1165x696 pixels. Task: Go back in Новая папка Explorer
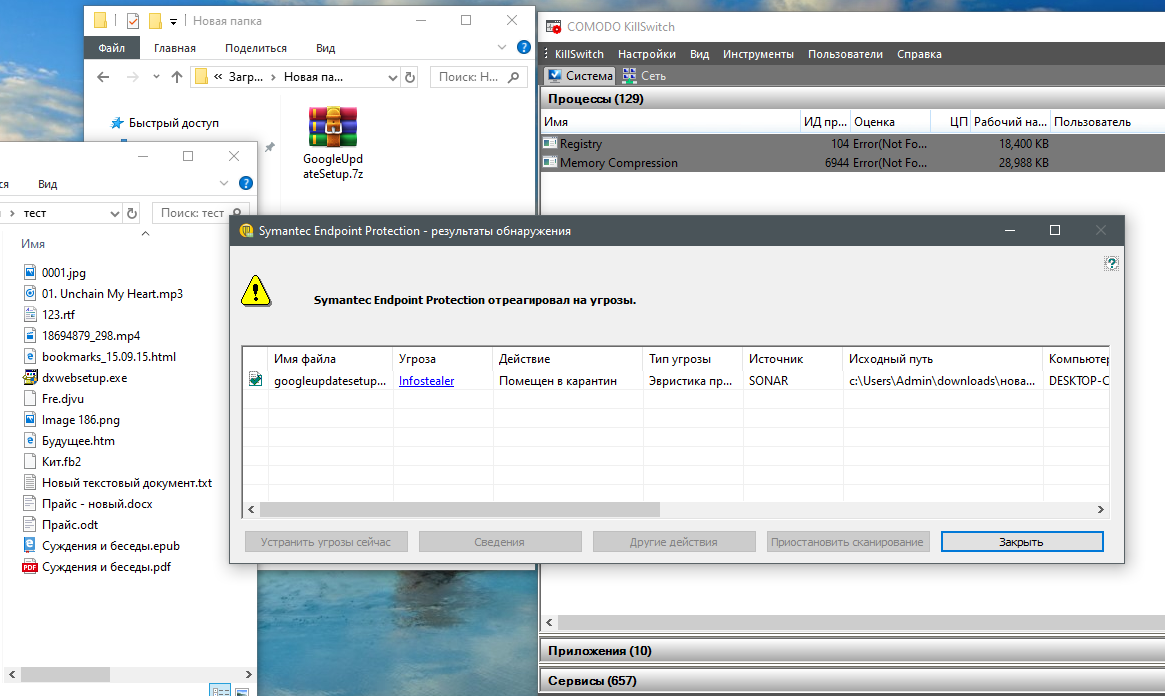pyautogui.click(x=103, y=77)
